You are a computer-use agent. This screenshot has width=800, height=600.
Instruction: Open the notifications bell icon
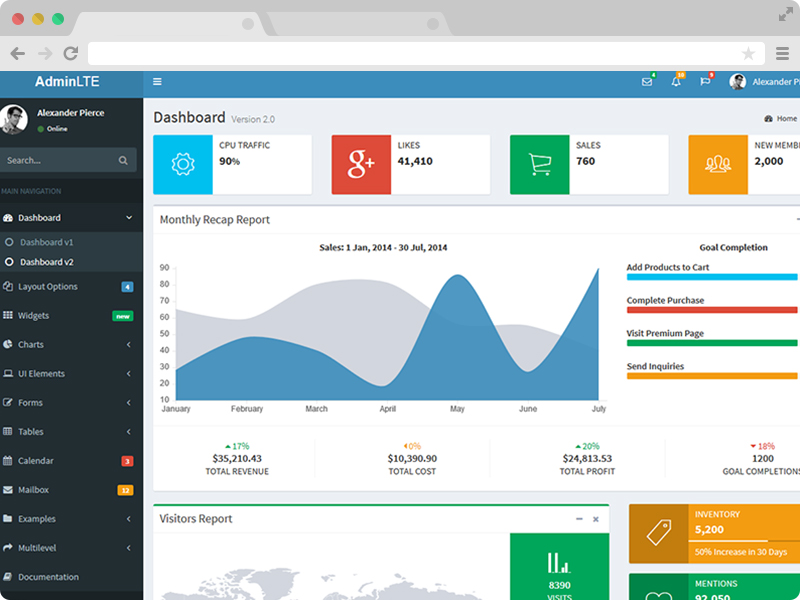tap(676, 82)
